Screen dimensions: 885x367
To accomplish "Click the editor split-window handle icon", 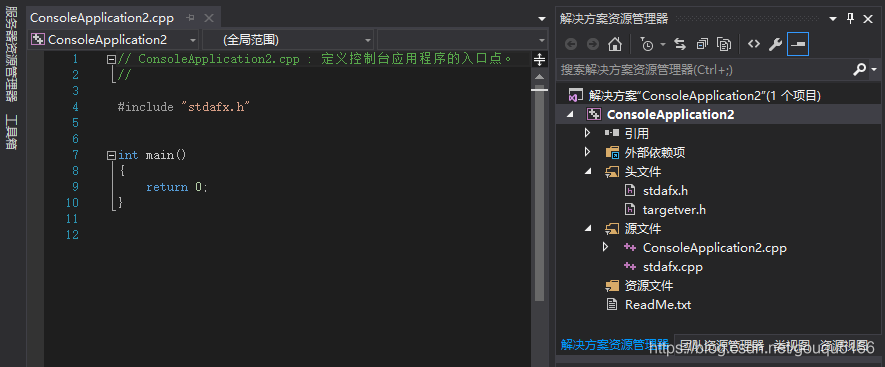I will (x=539, y=59).
